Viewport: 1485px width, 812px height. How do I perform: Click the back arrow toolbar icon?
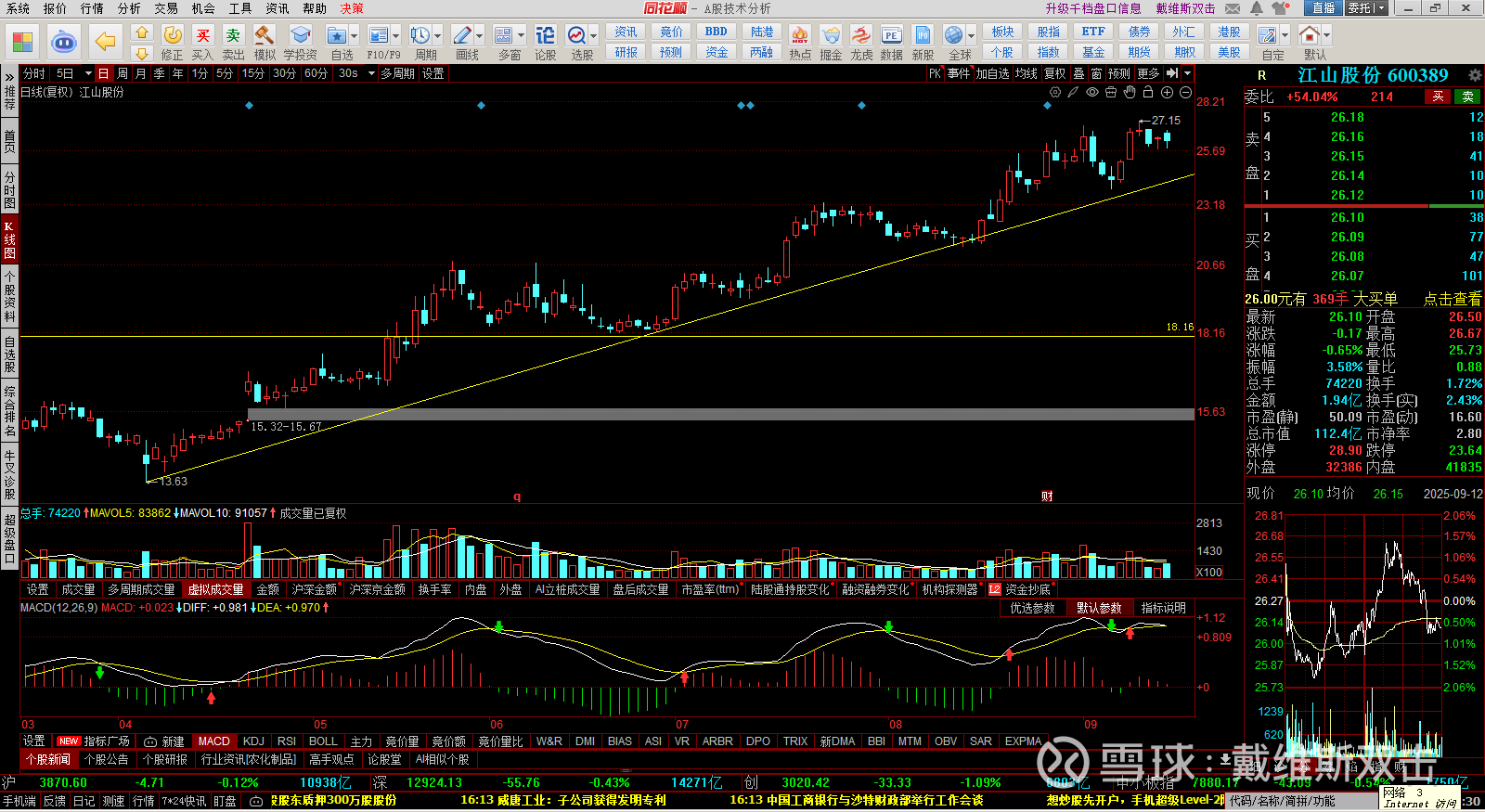coord(106,42)
